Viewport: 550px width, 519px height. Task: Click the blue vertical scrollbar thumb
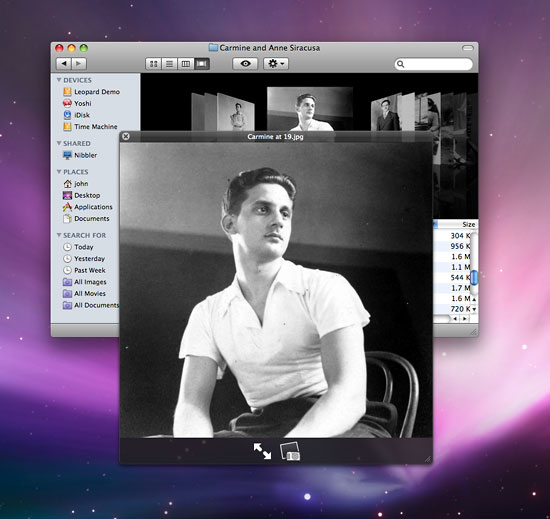(474, 277)
